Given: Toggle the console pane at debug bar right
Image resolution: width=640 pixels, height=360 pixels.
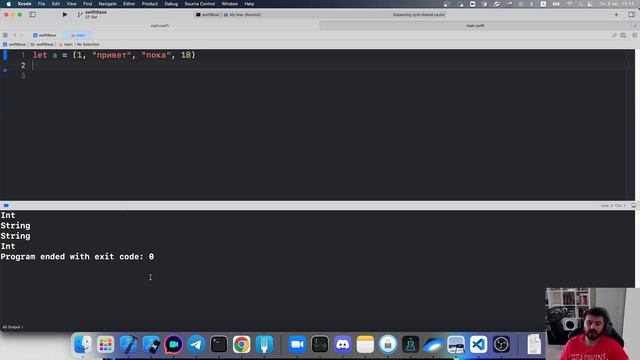Looking at the screenshot, I should (633, 206).
